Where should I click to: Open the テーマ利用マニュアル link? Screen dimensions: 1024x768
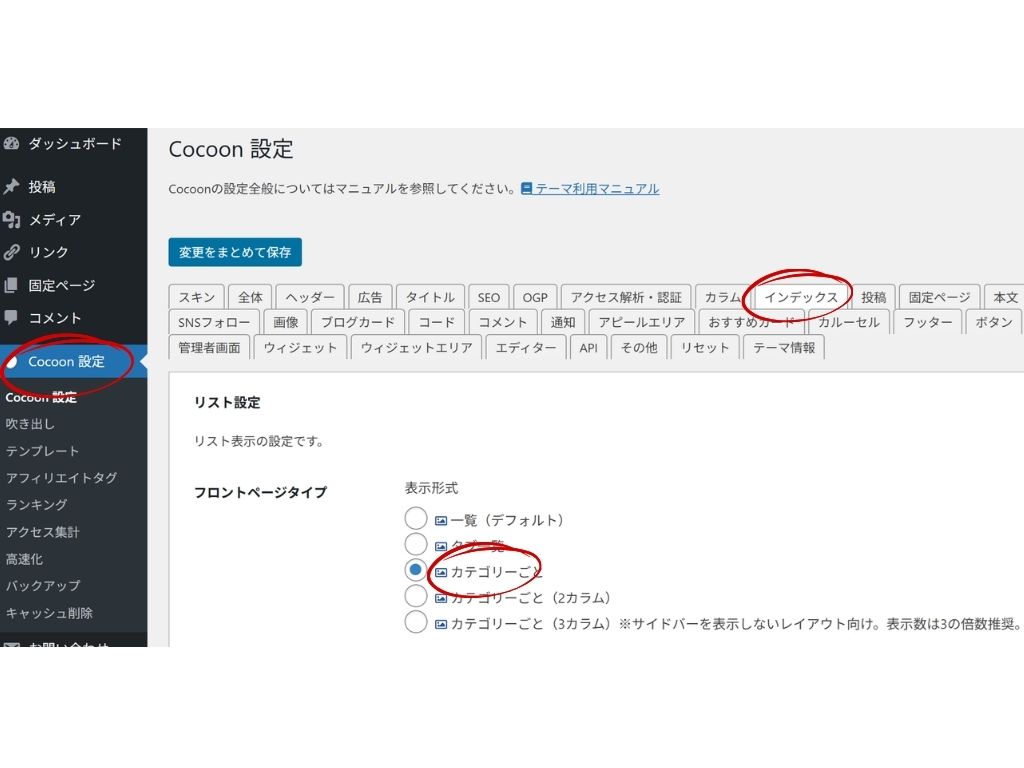coord(593,189)
